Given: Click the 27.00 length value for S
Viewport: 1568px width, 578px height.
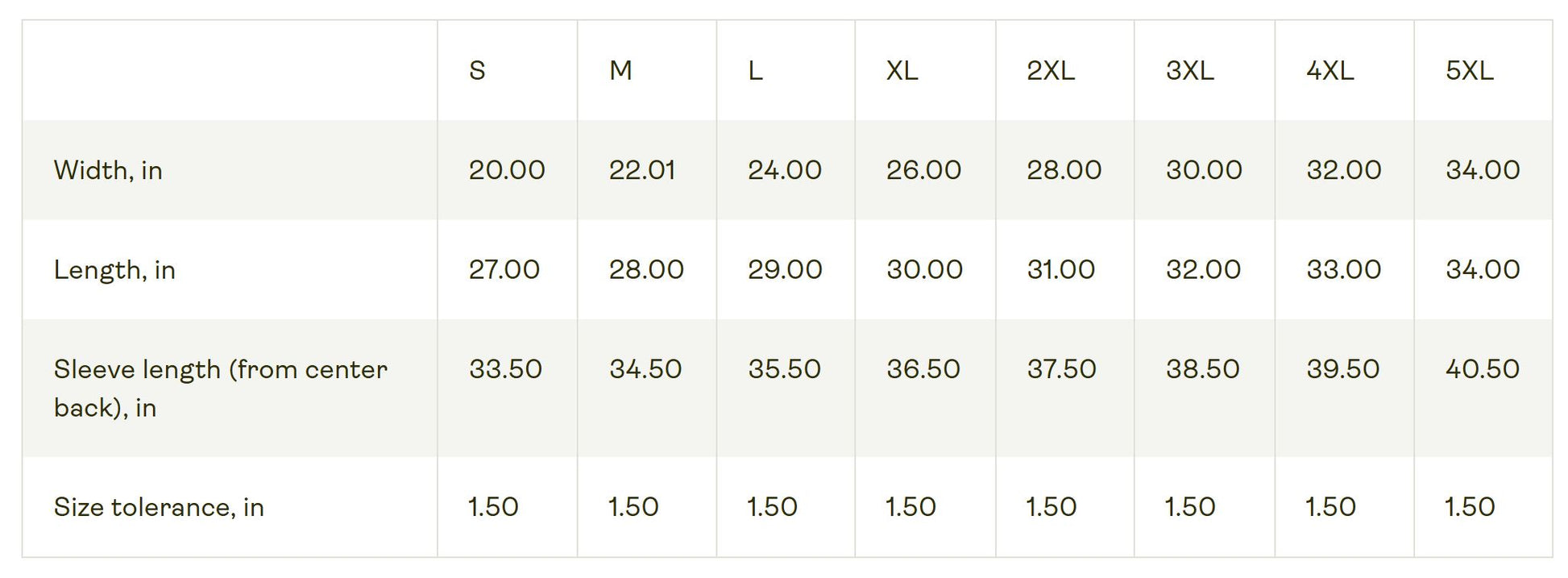Looking at the screenshot, I should click(x=504, y=269).
